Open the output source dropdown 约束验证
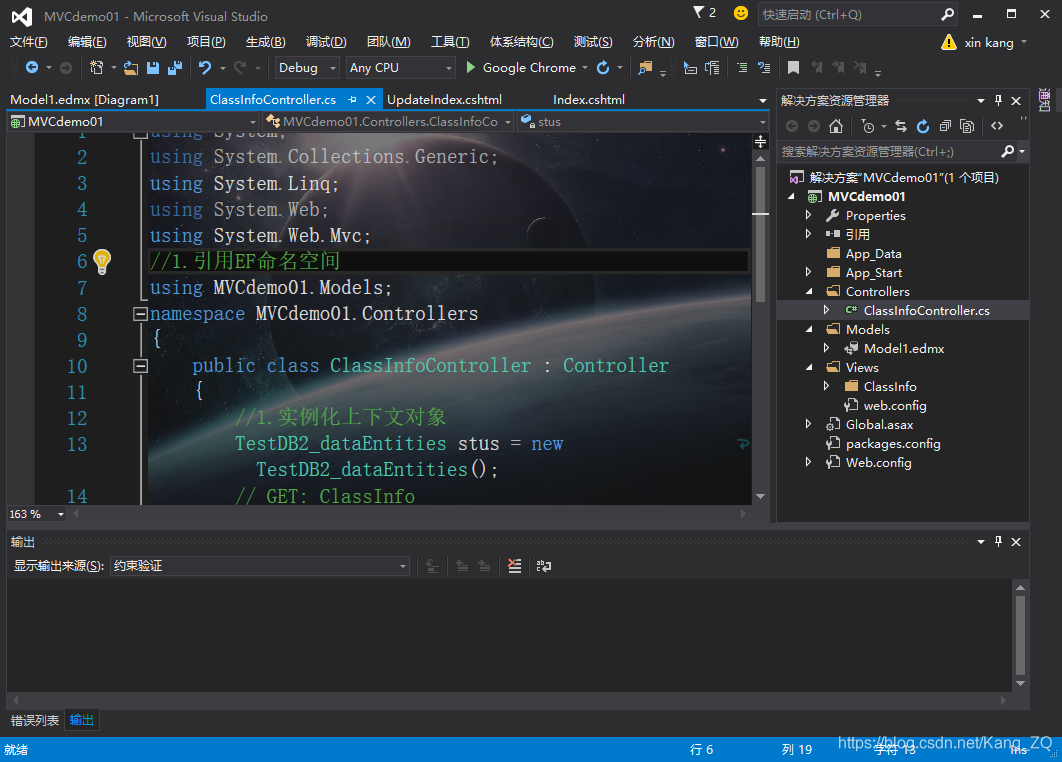The width and height of the screenshot is (1062, 762). [x=260, y=566]
